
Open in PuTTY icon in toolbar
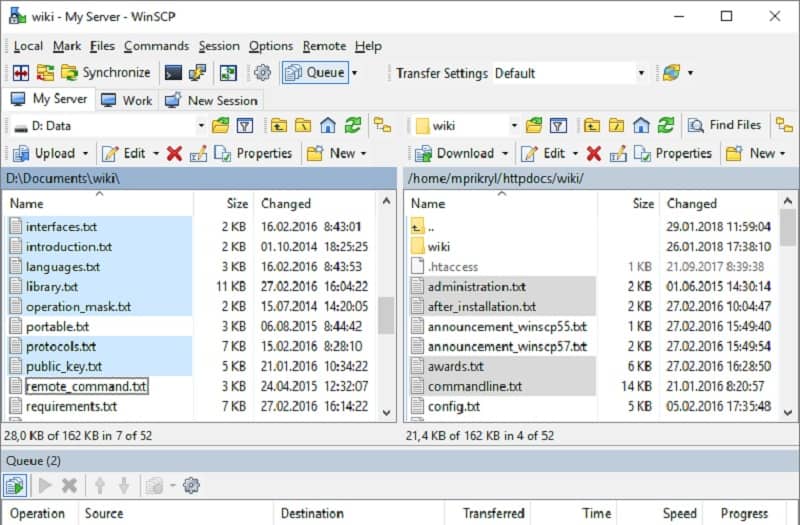[x=197, y=73]
